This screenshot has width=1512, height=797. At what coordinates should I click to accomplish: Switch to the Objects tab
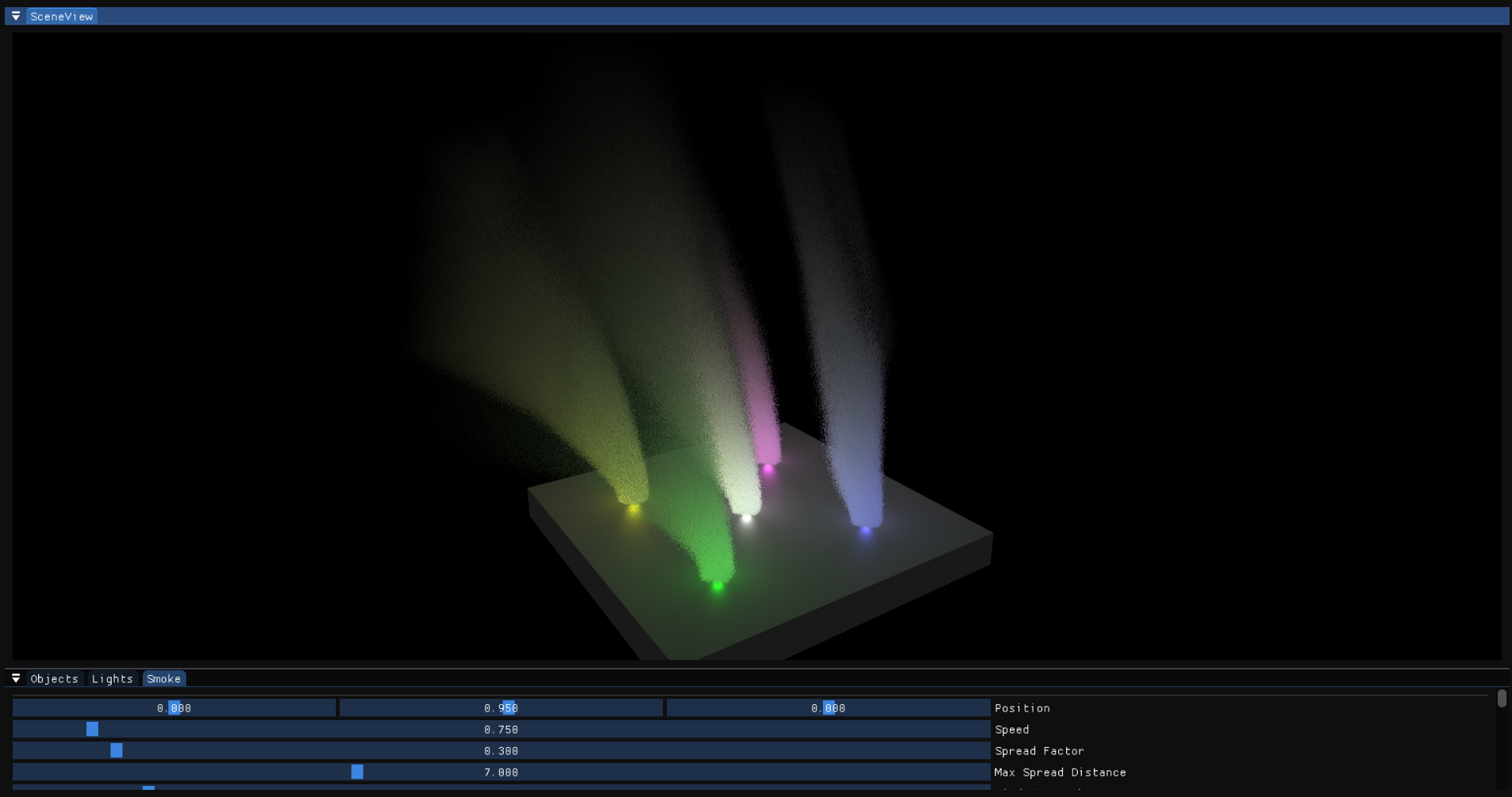tap(54, 679)
